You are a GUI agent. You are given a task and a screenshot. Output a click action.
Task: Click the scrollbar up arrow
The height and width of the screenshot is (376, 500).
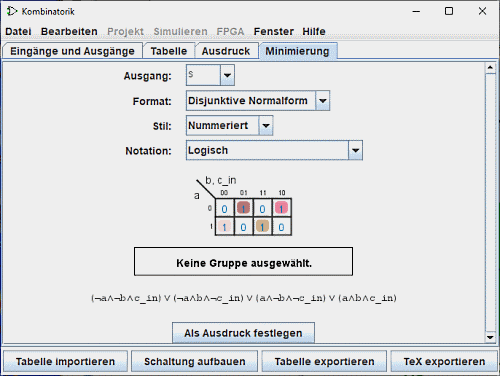[490, 68]
